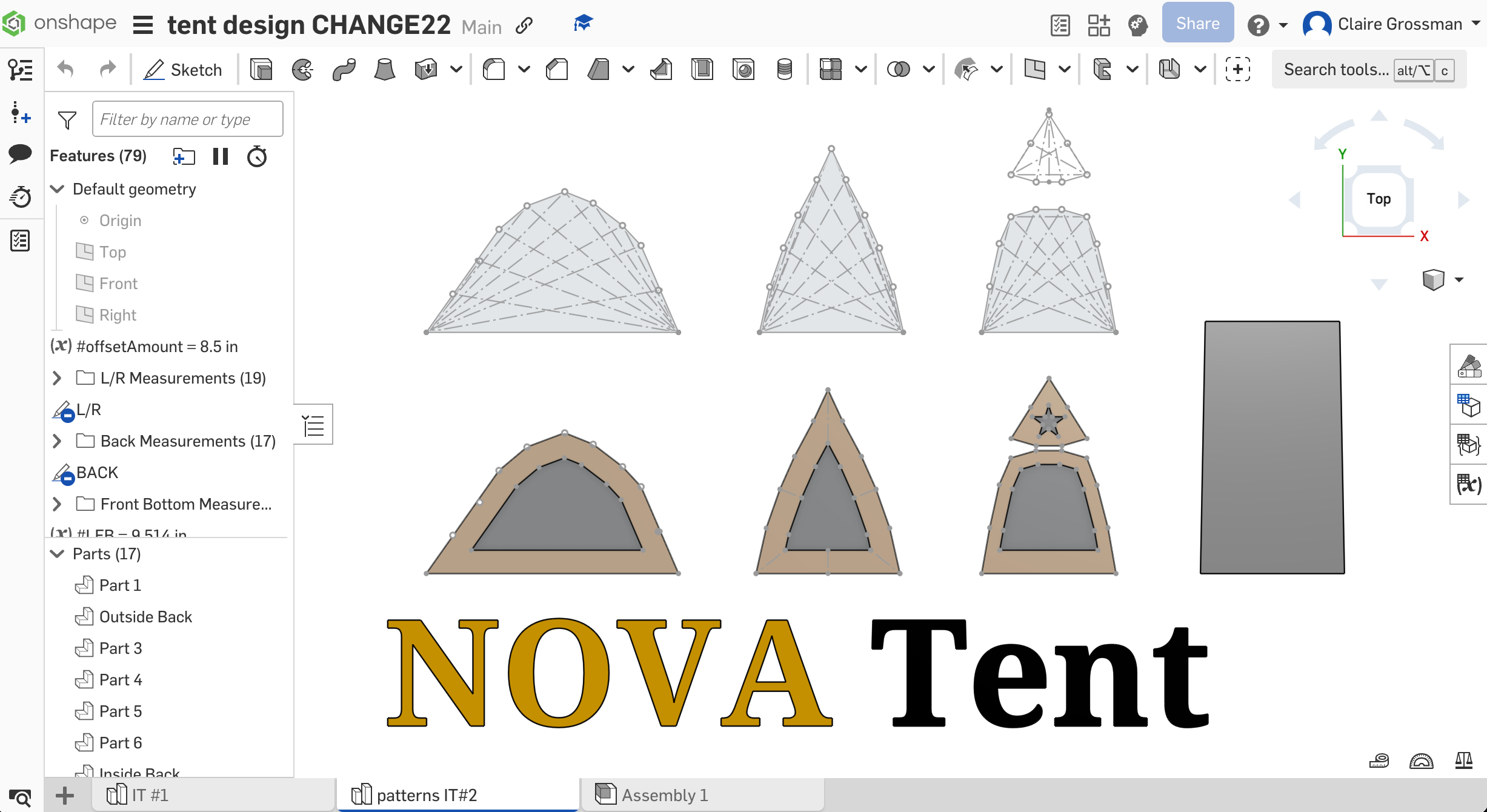Select the Chamfer tool icon
The width and height of the screenshot is (1487, 812).
[x=557, y=70]
